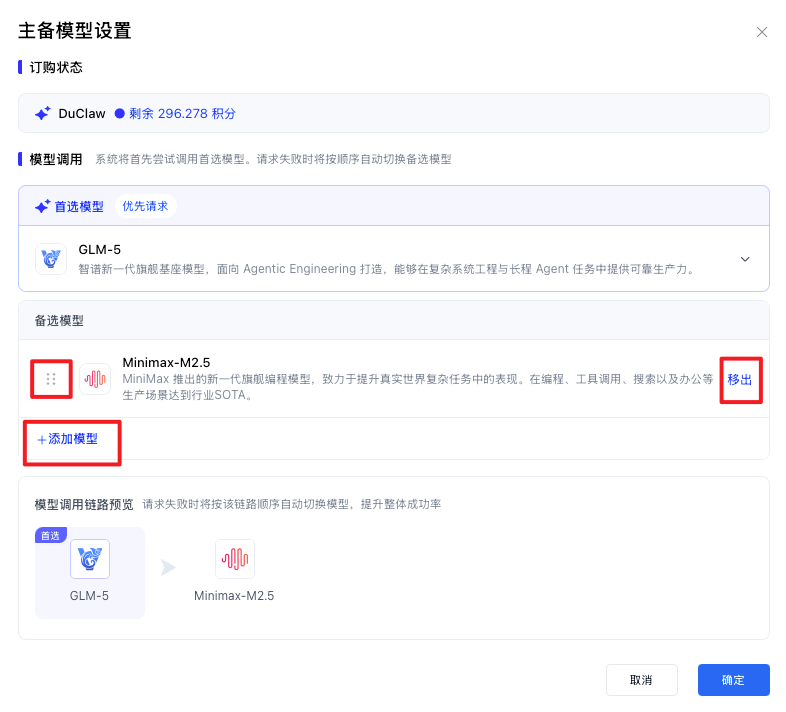Click the 剩余 296.278 积分 balance text
This screenshot has height=712, width=786.
(x=182, y=114)
